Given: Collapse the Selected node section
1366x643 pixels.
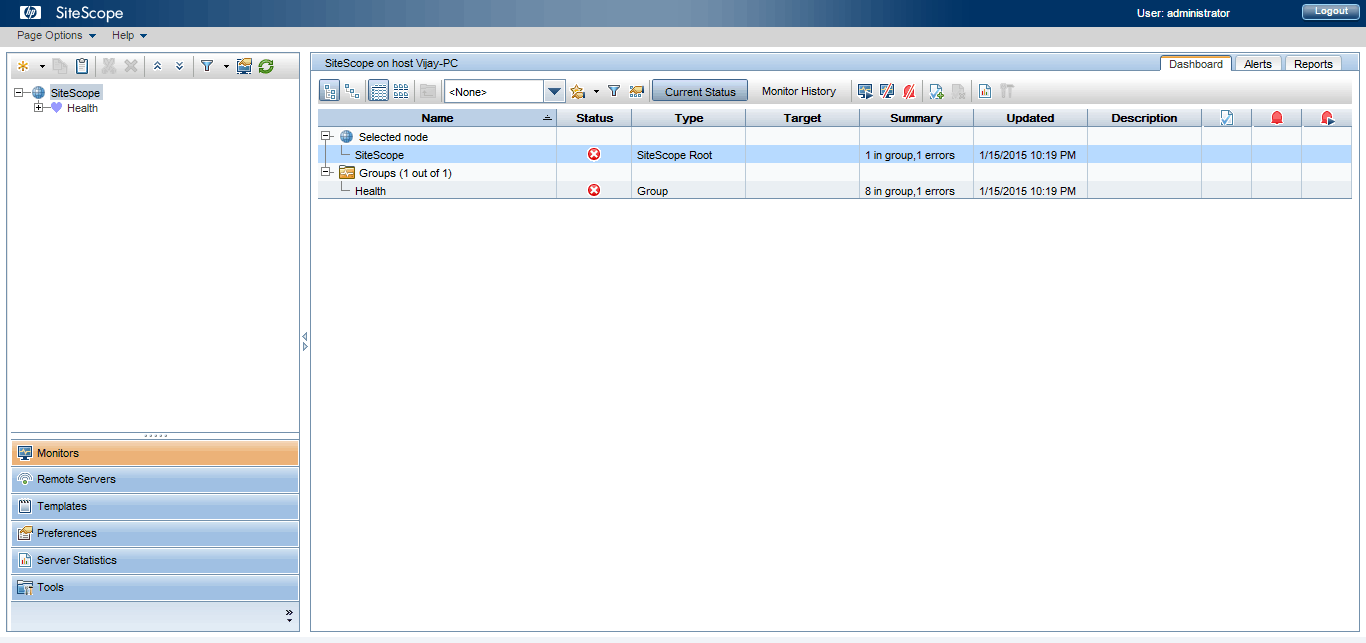Looking at the screenshot, I should point(326,136).
